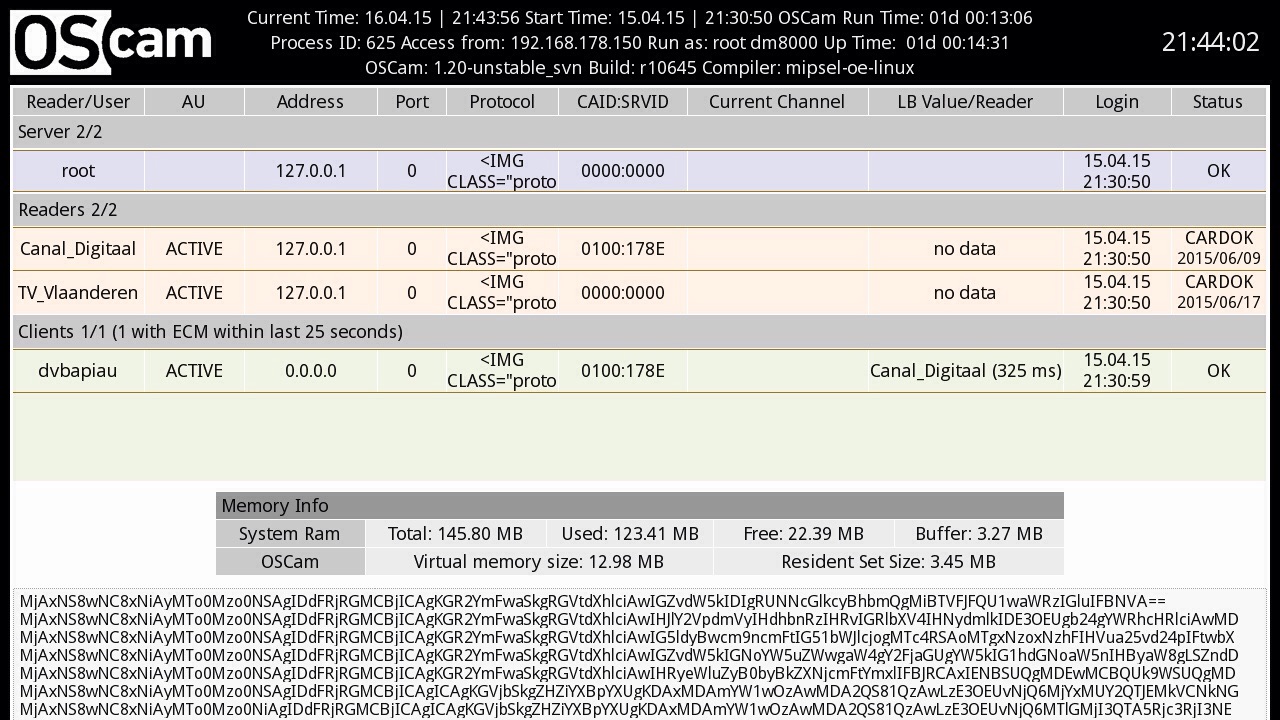Click Resident Set Size: 3.45 MB

click(x=888, y=562)
